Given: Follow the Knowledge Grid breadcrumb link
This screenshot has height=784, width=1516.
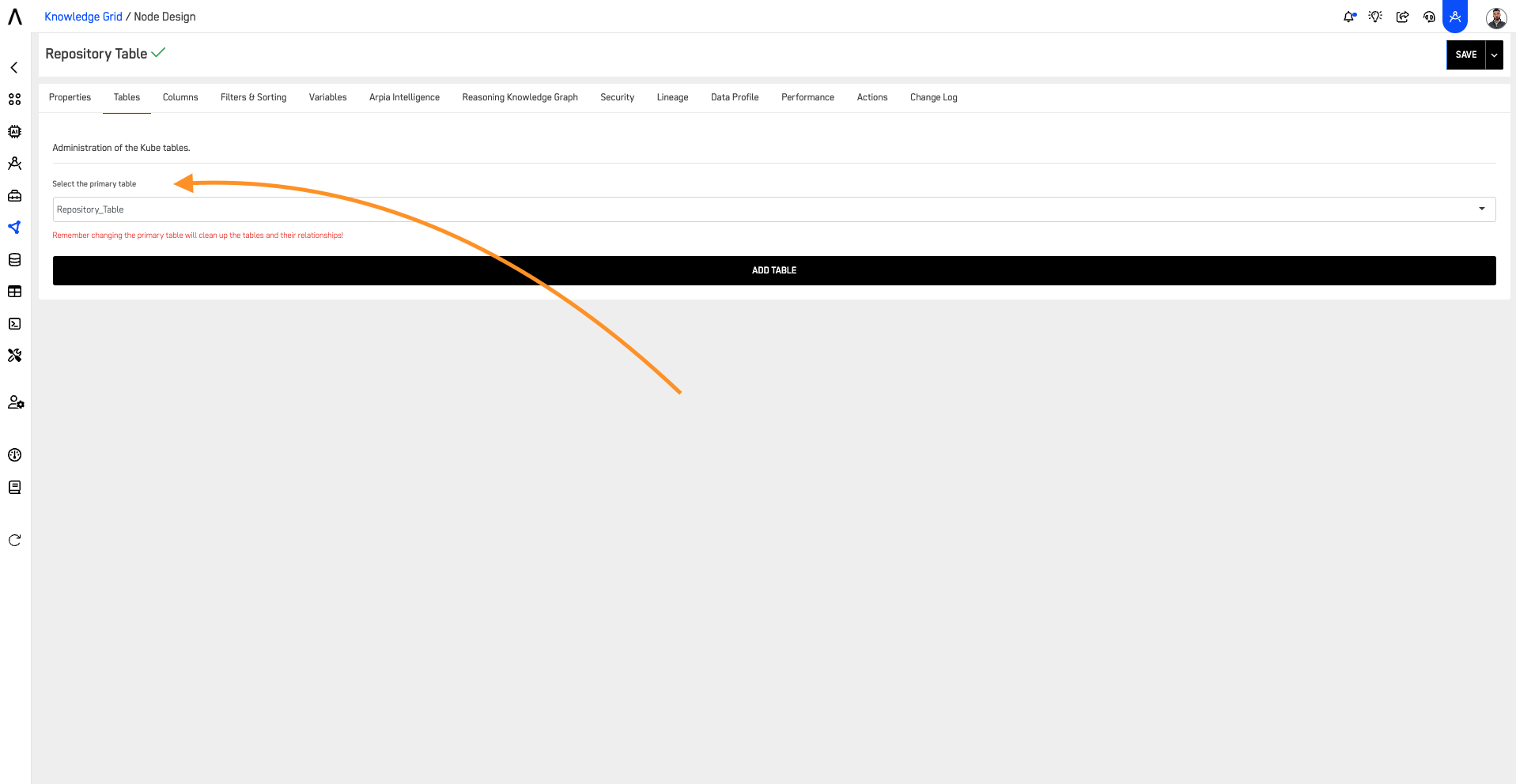Looking at the screenshot, I should pos(83,17).
